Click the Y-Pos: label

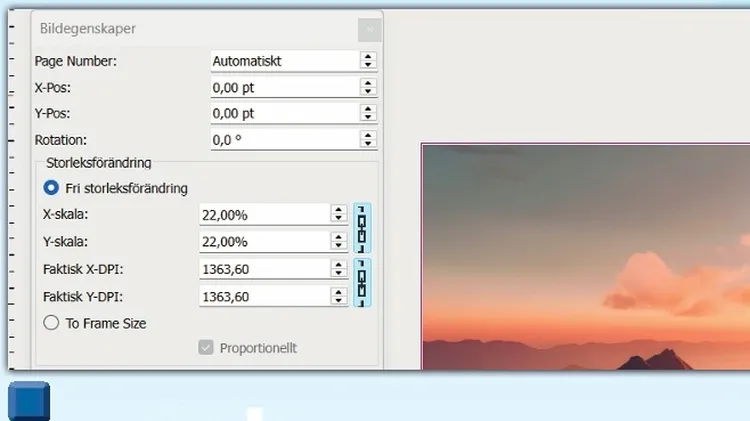point(53,113)
